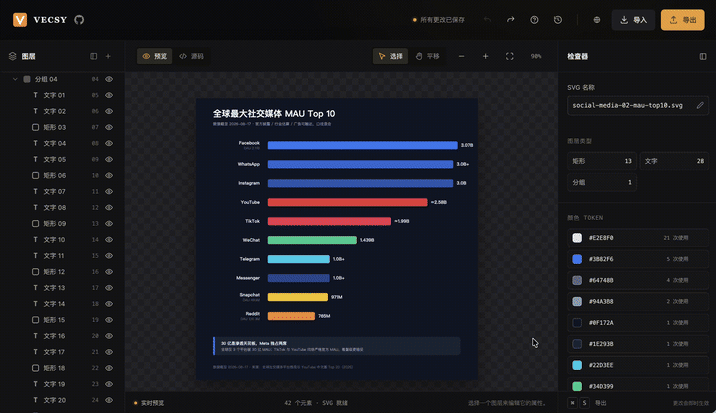Hide the 分组 04 layer
716x413 pixels.
[109, 79]
